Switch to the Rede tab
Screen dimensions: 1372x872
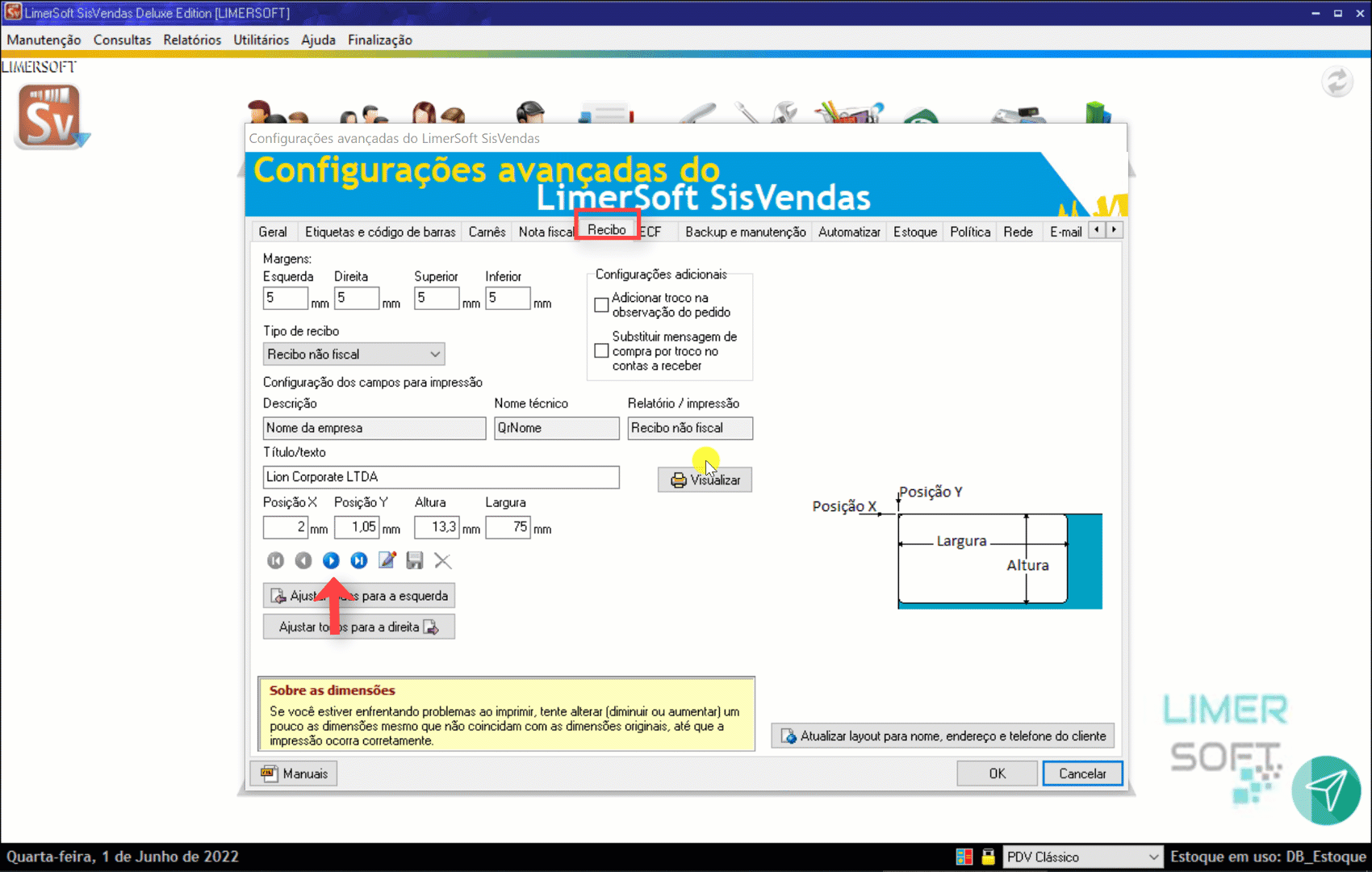coord(1019,232)
